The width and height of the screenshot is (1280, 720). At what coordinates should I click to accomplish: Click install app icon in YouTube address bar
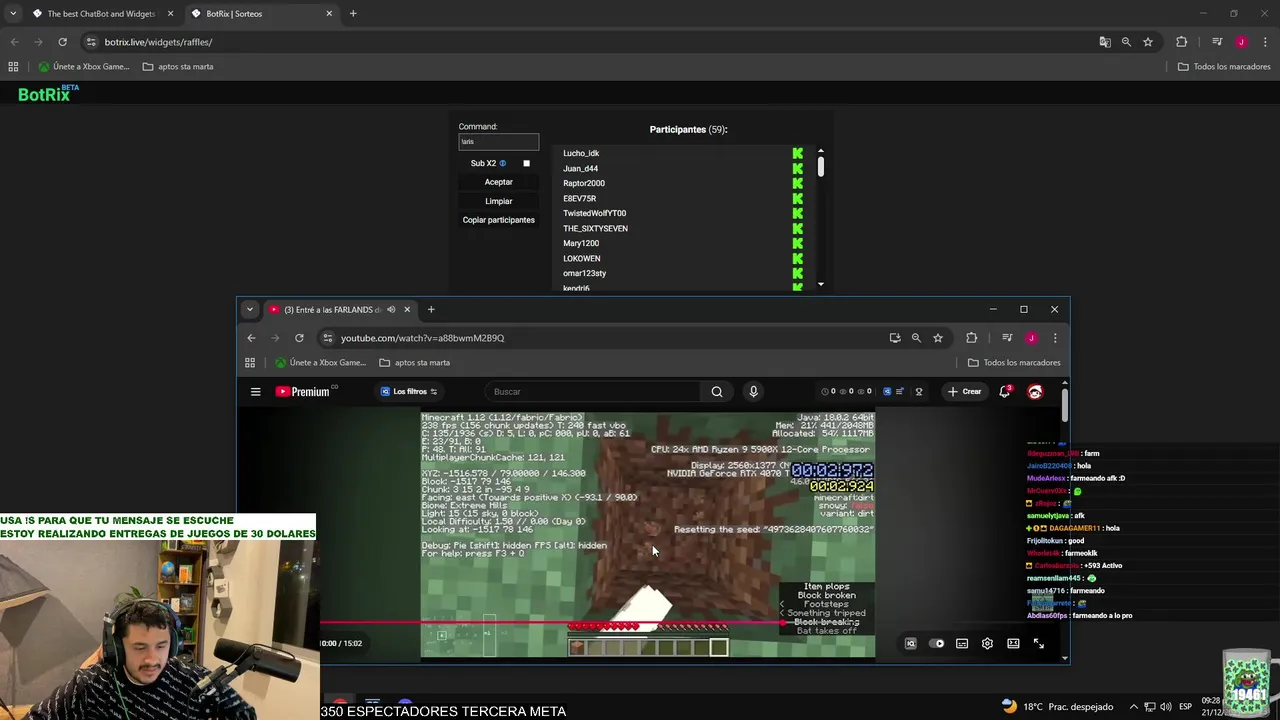click(894, 338)
